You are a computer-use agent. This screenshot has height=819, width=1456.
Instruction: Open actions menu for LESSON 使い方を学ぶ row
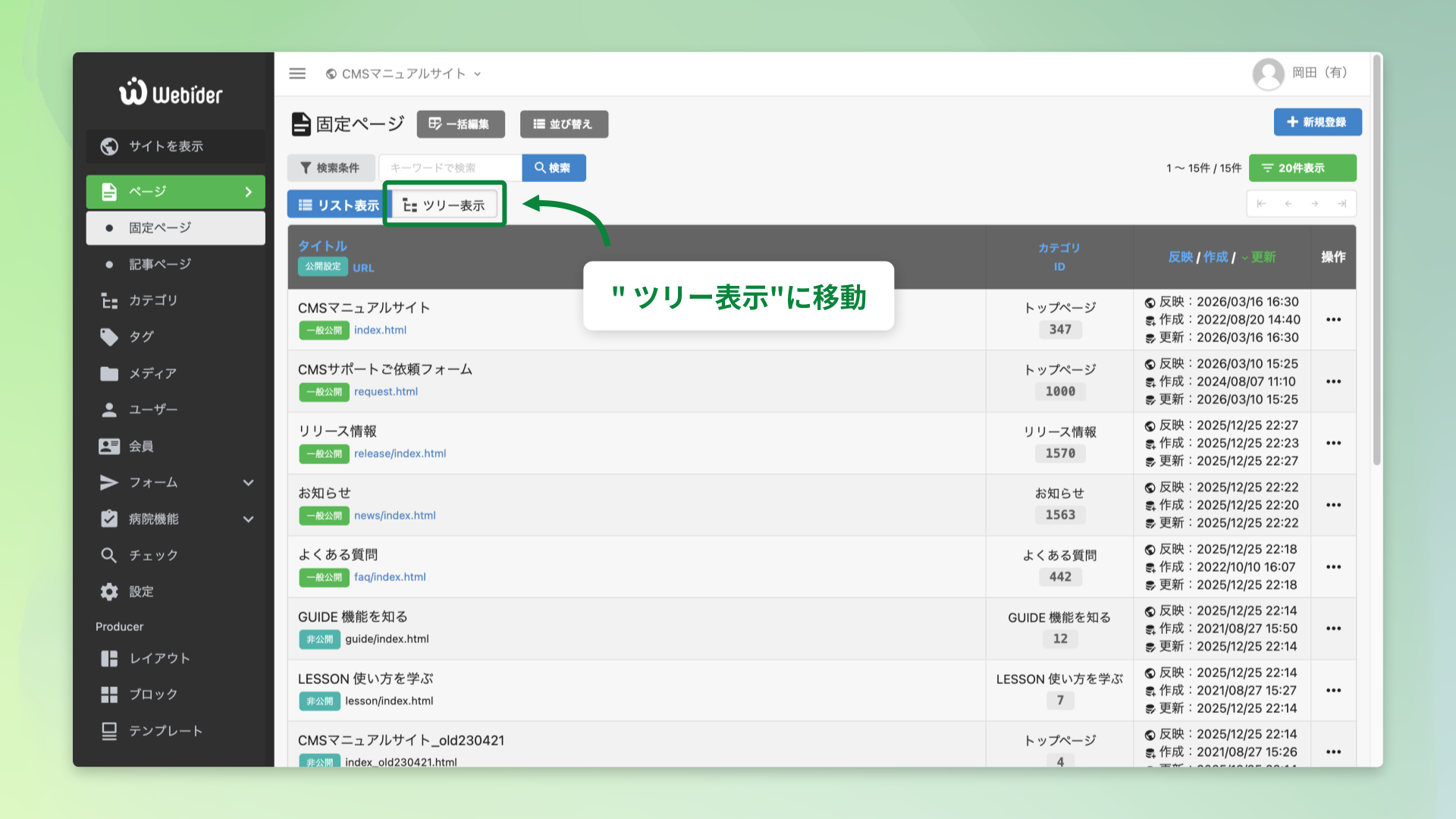[1333, 691]
